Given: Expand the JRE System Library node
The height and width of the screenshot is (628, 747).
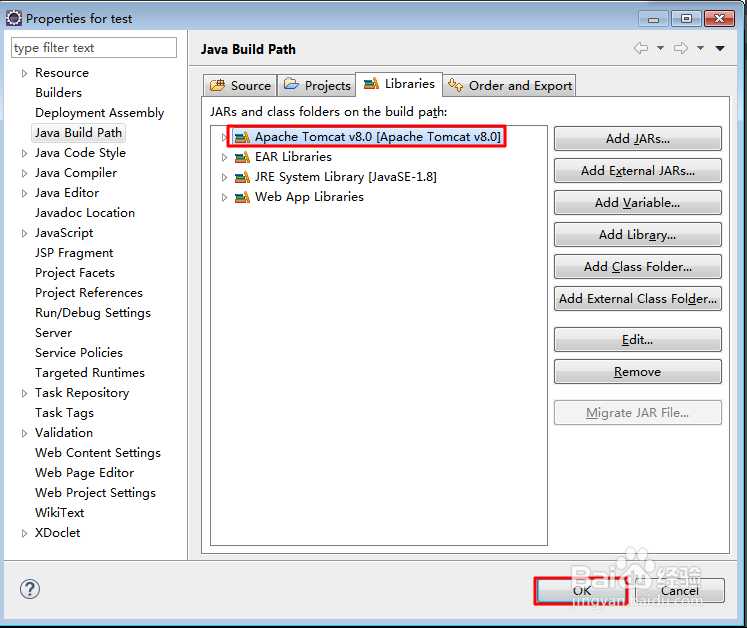Looking at the screenshot, I should 224,177.
